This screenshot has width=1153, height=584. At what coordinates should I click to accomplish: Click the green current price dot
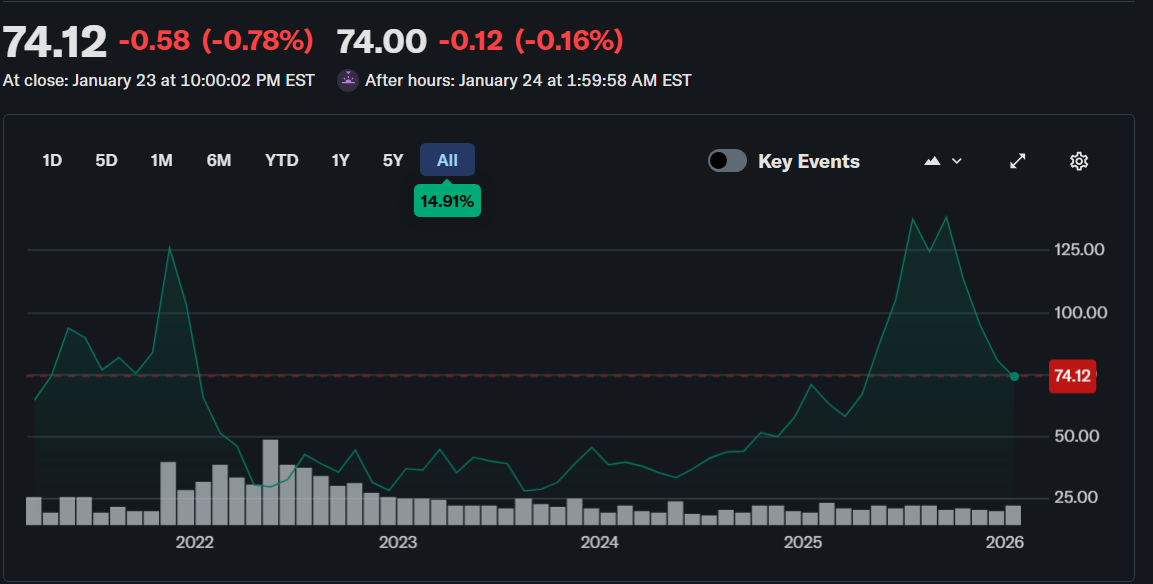(x=1014, y=377)
